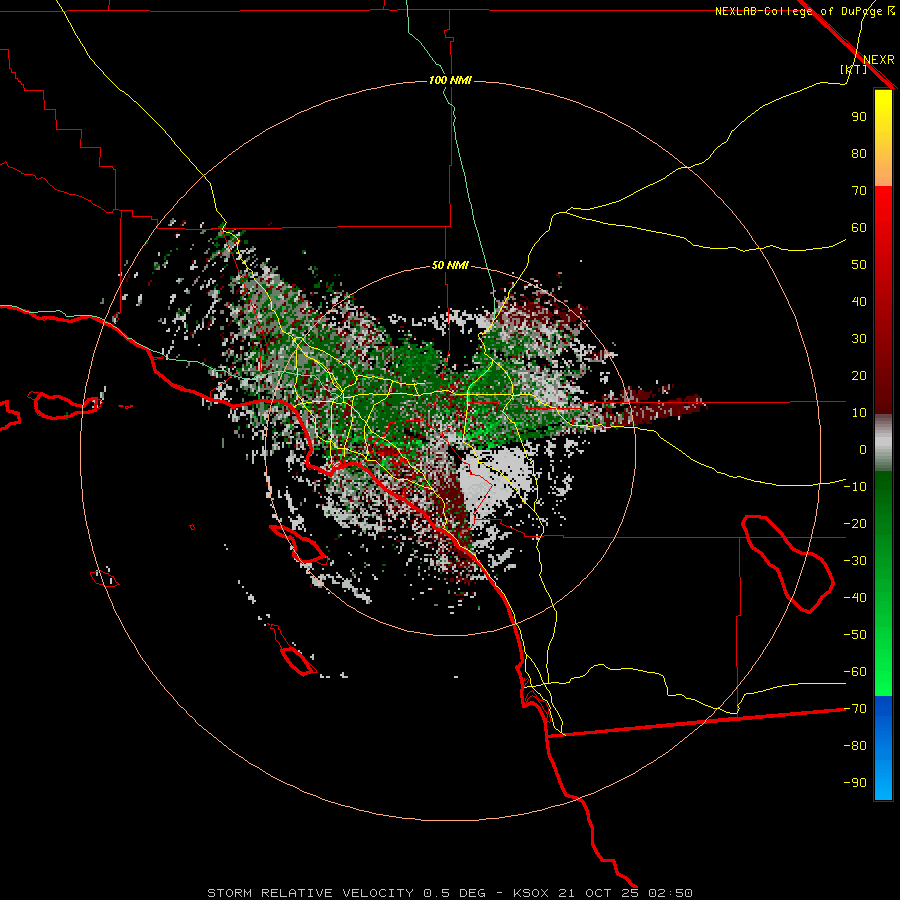900x900 pixels.
Task: Click the -40 value on the velocity scale
Action: coord(855,598)
